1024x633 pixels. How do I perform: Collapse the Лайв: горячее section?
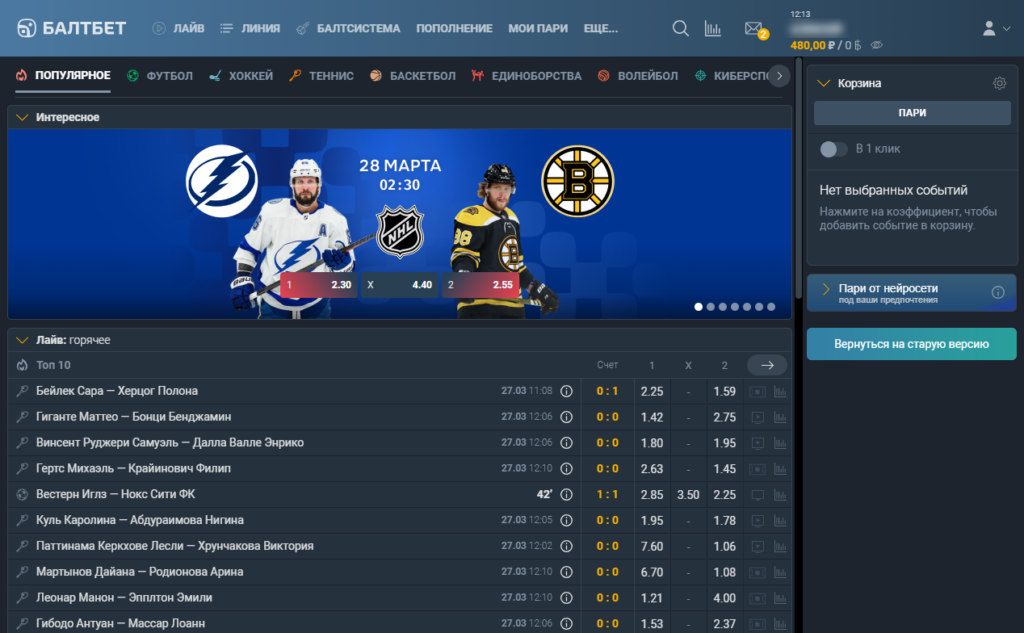[22, 340]
